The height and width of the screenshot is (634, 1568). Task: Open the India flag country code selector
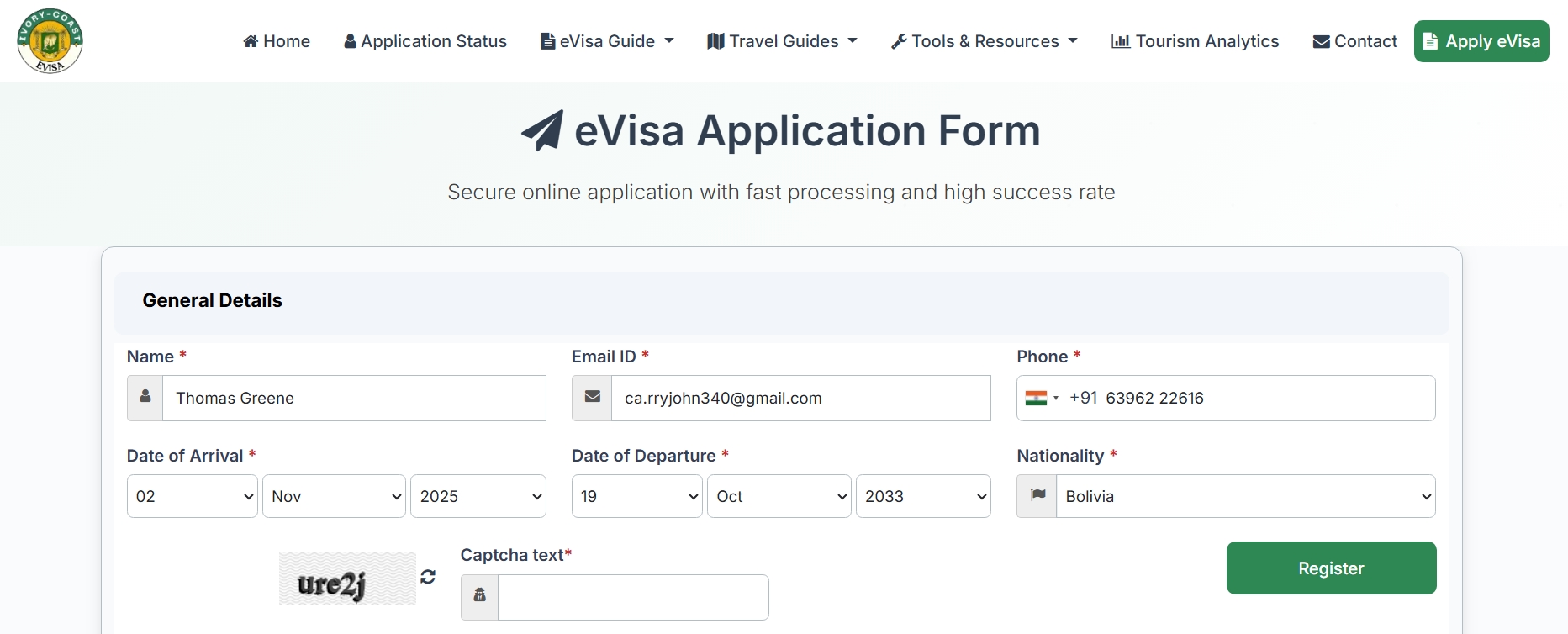[x=1042, y=399]
